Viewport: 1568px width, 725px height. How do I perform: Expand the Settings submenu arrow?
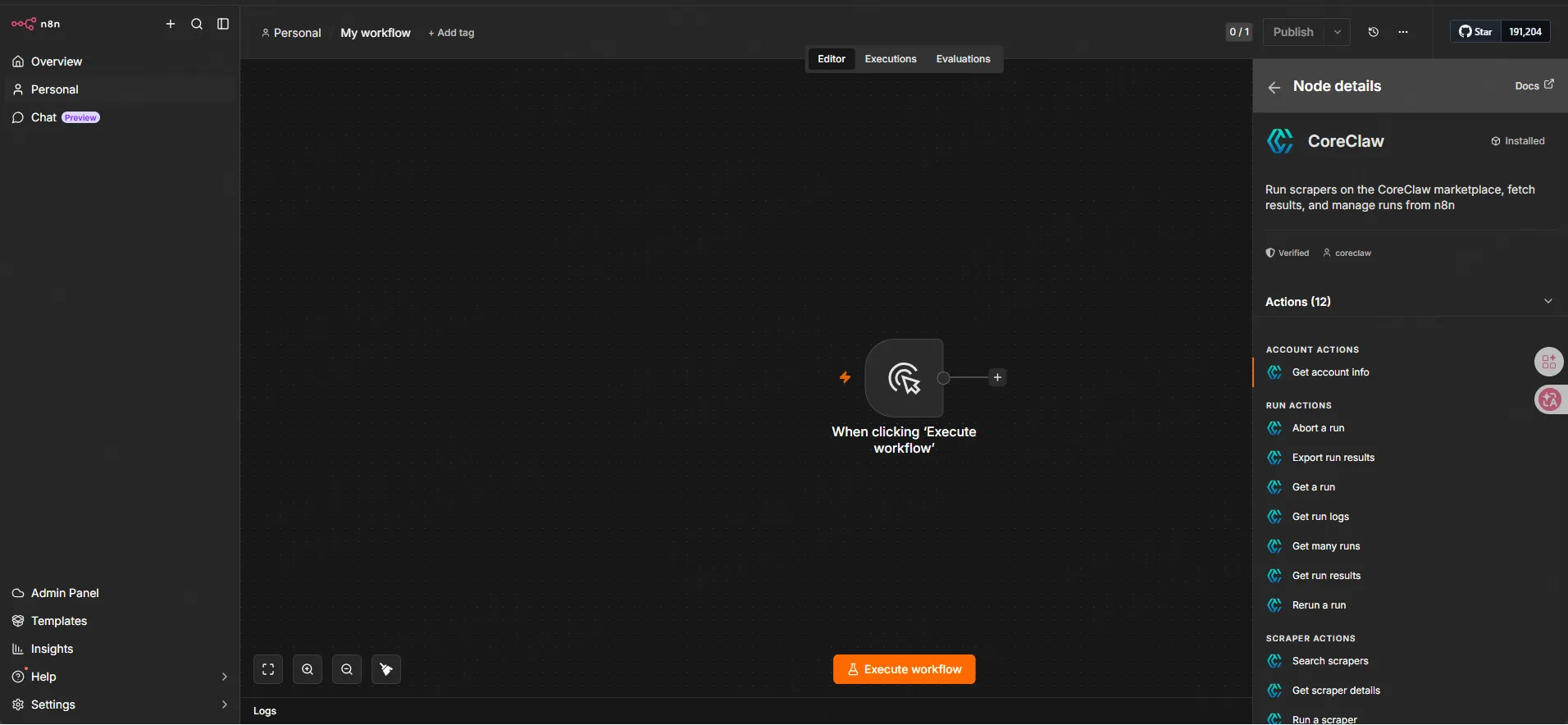(224, 704)
